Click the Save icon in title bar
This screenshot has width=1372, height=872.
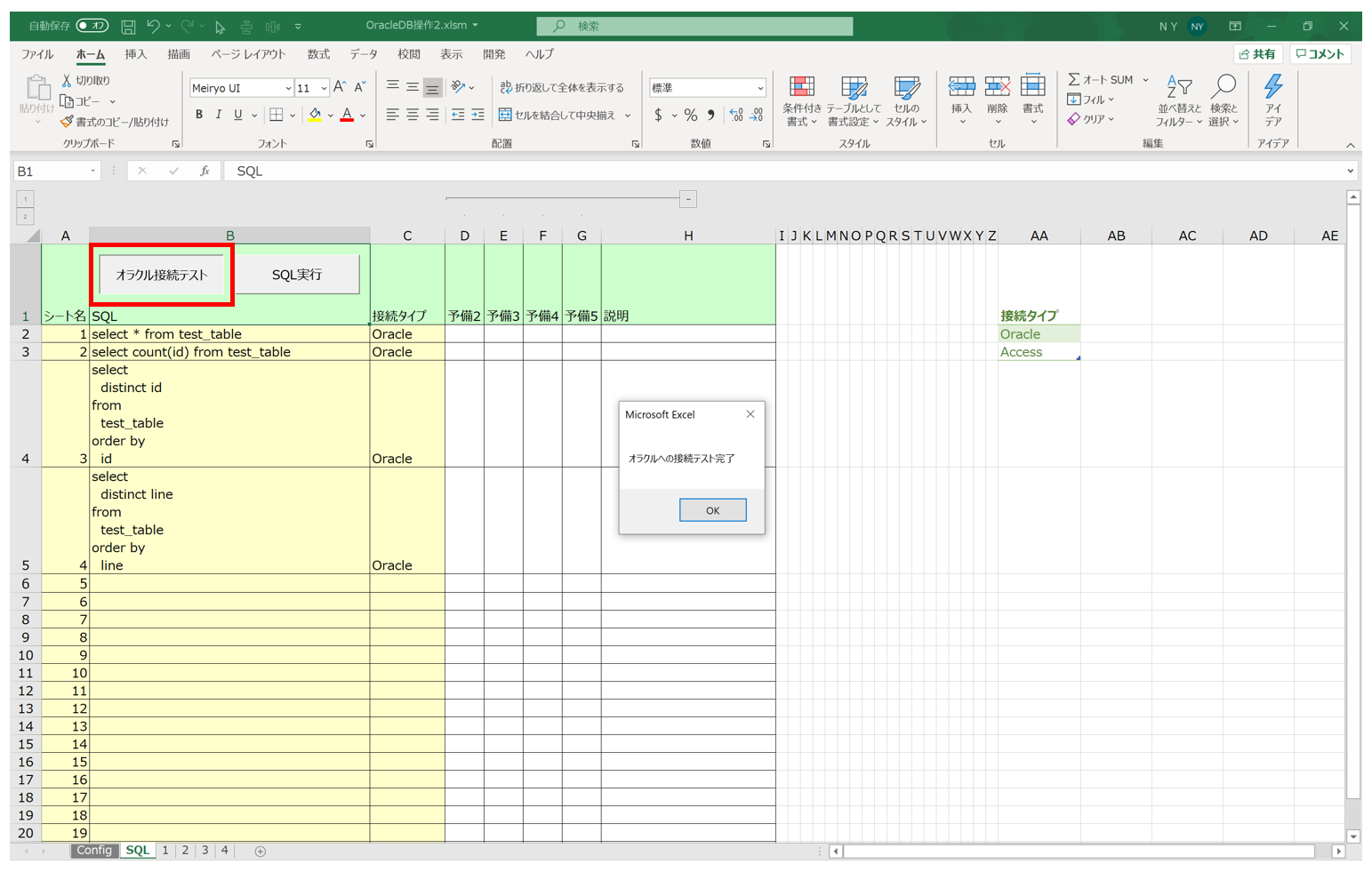(128, 27)
